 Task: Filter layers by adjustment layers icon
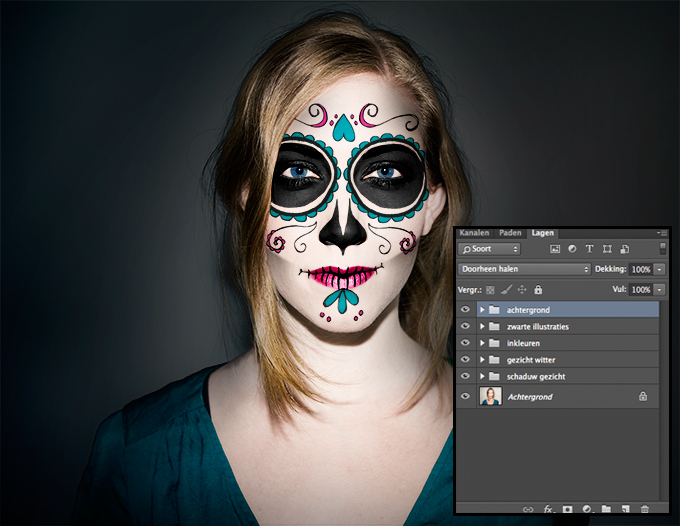tap(572, 249)
